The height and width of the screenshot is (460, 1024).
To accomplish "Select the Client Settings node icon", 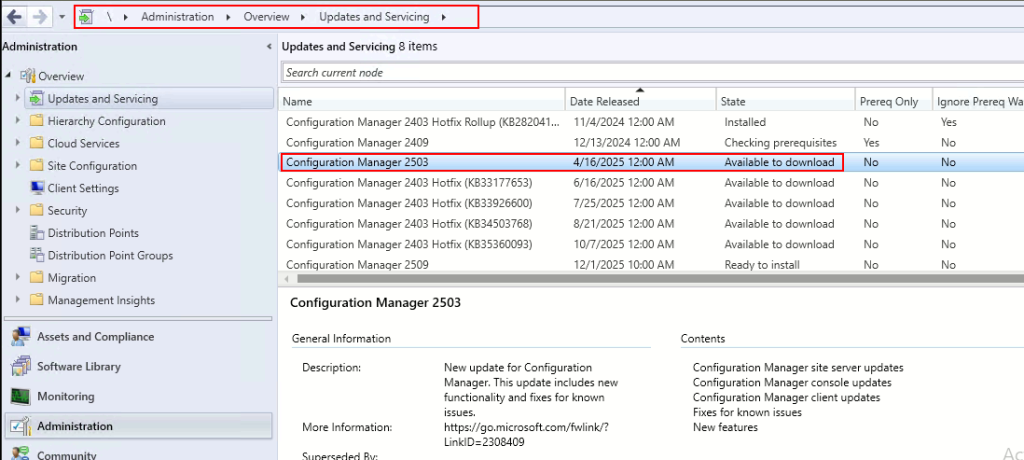I will click(x=37, y=188).
